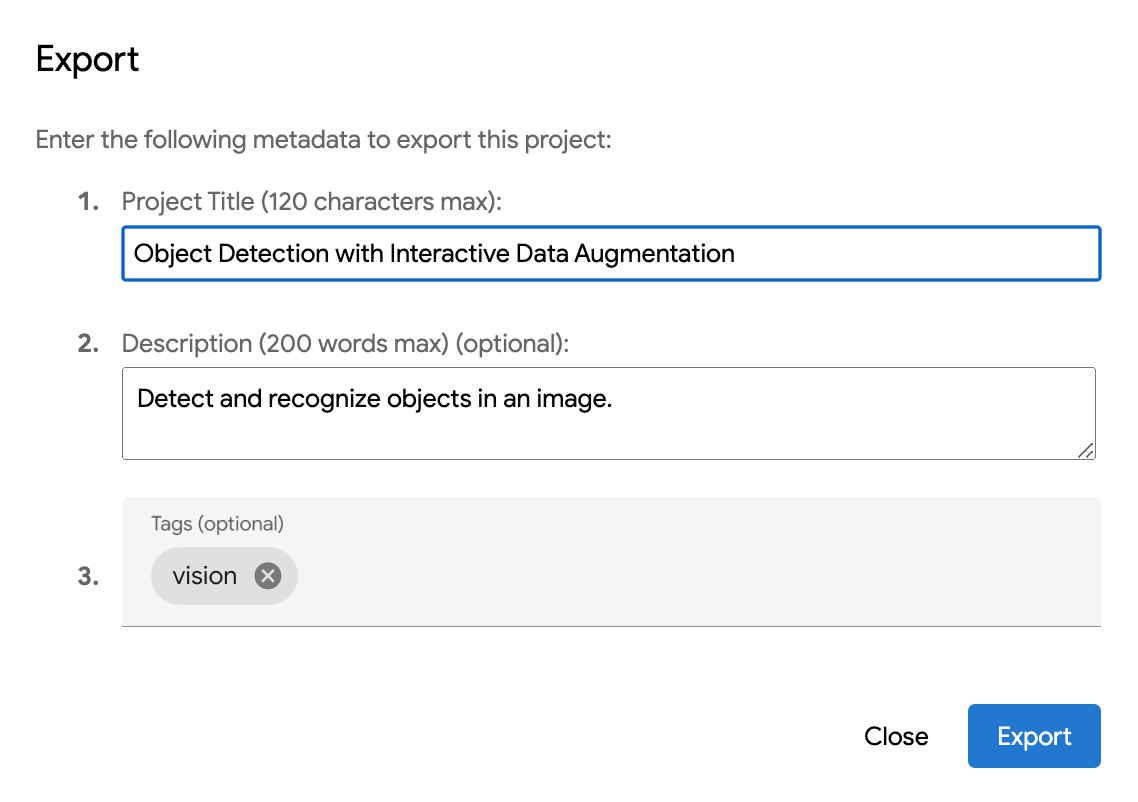Screen dimensions: 1138x802
Task: Click list number 3 marker
Action: [89, 577]
